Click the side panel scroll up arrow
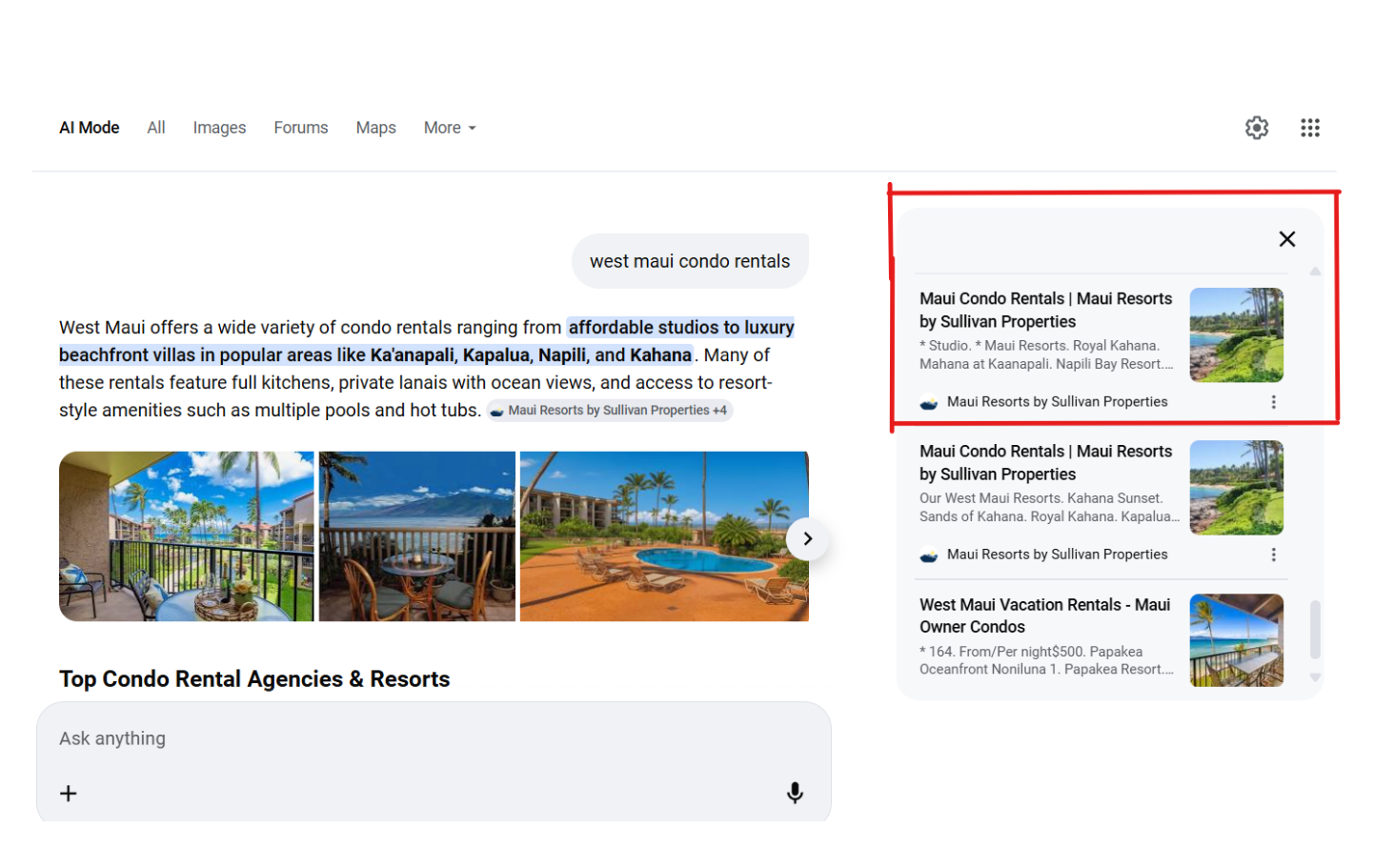The image size is (1374, 868). point(1315,272)
